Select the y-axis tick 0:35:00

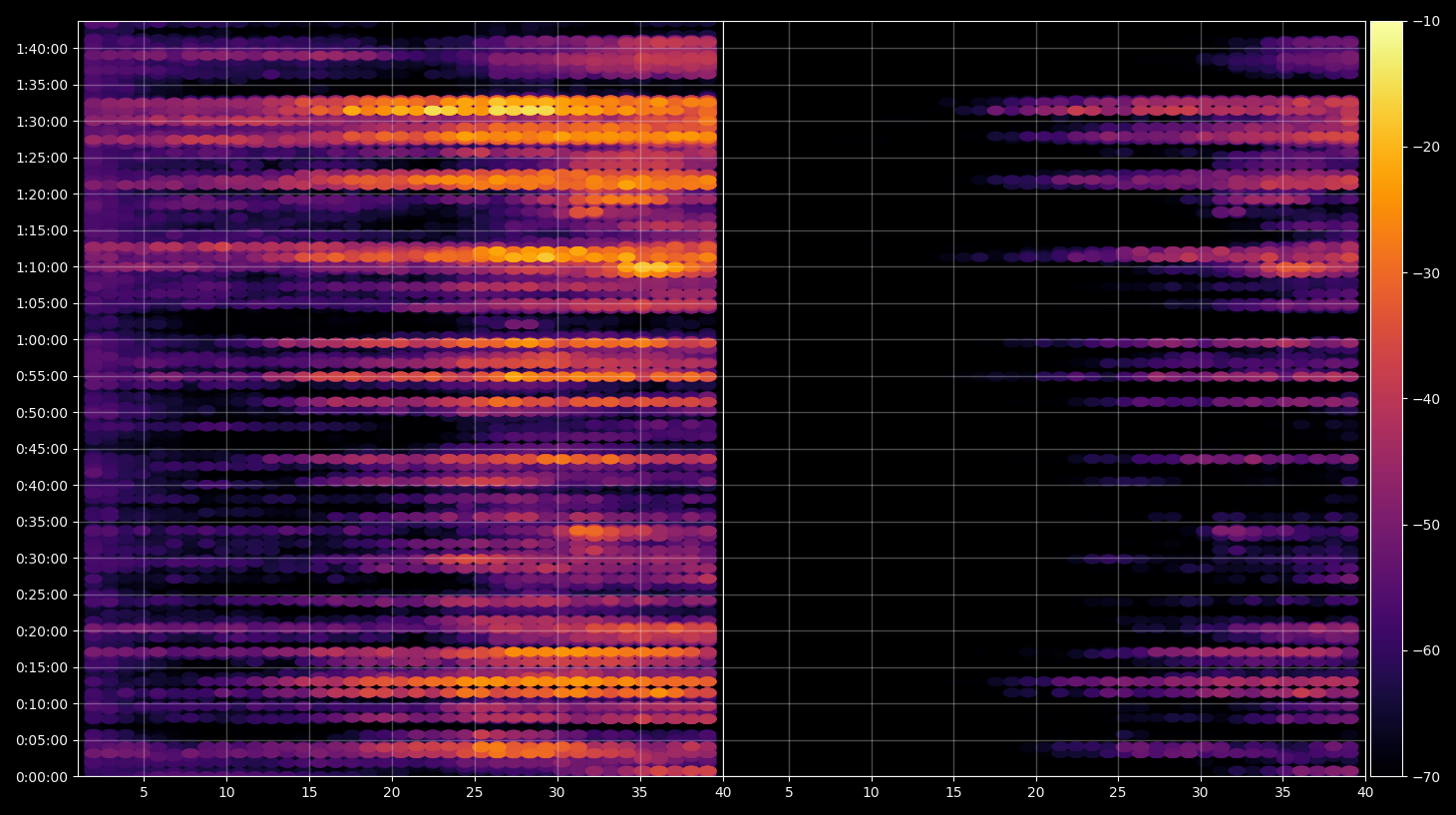coord(42,522)
